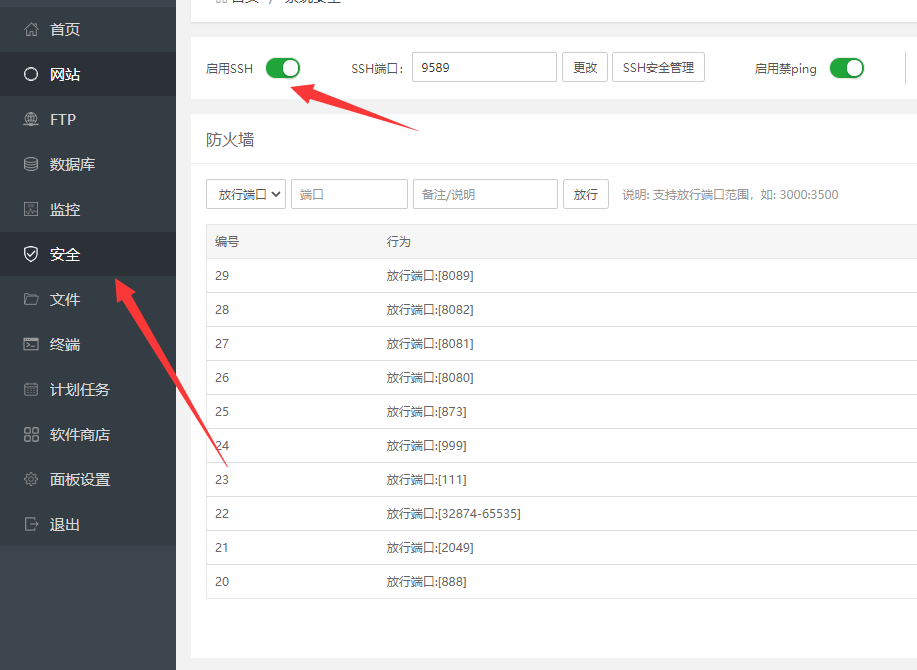917x670 pixels.
Task: Select rule row 放行端口:[2049]
Action: [x=561, y=547]
